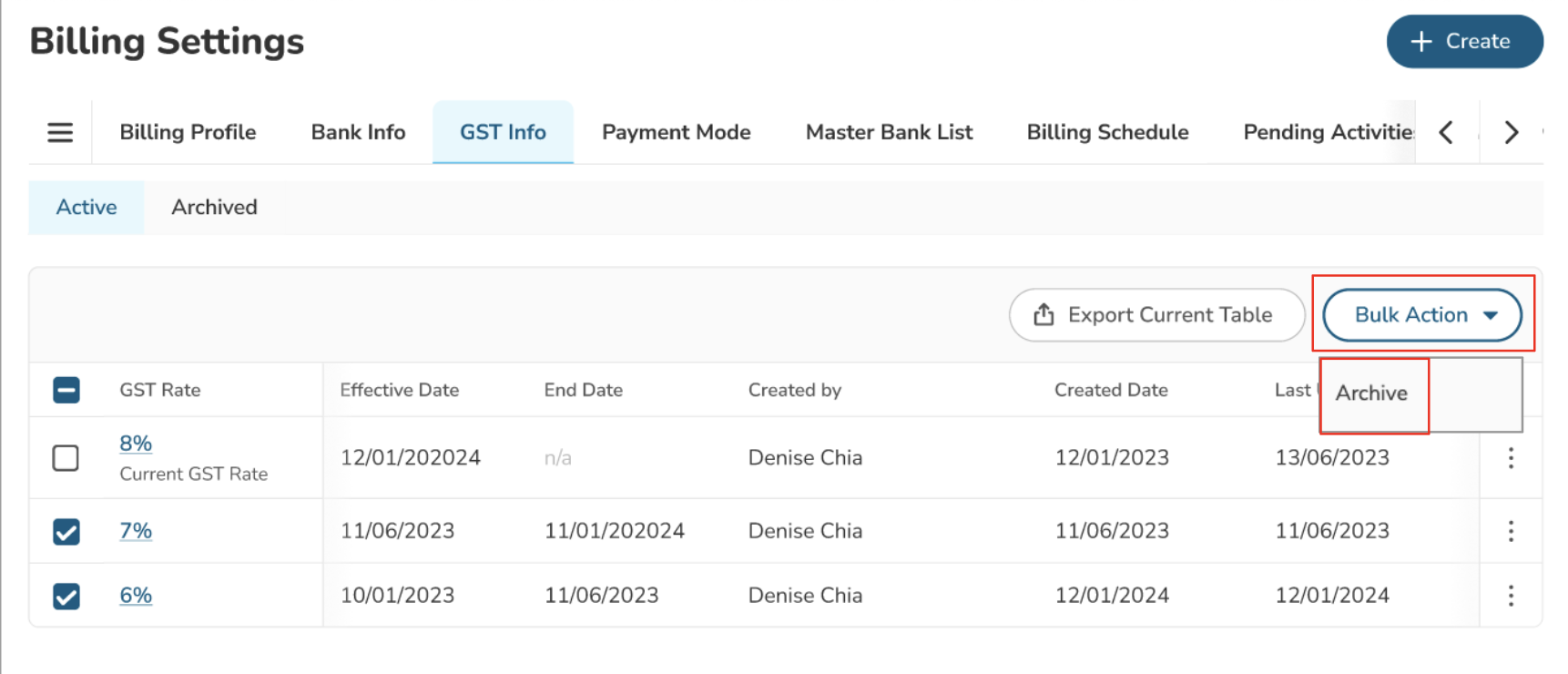
Task: Select the Billing Schedule tab
Action: coord(1107,133)
